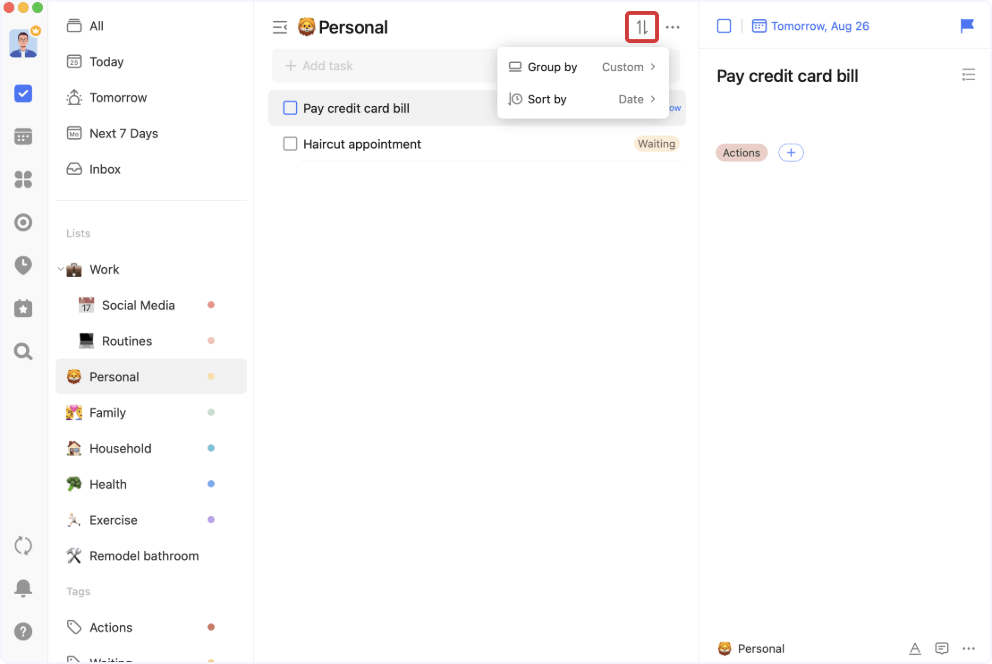This screenshot has height=664, width=992.
Task: Select the Personal list in sidebar
Action: pyautogui.click(x=151, y=377)
